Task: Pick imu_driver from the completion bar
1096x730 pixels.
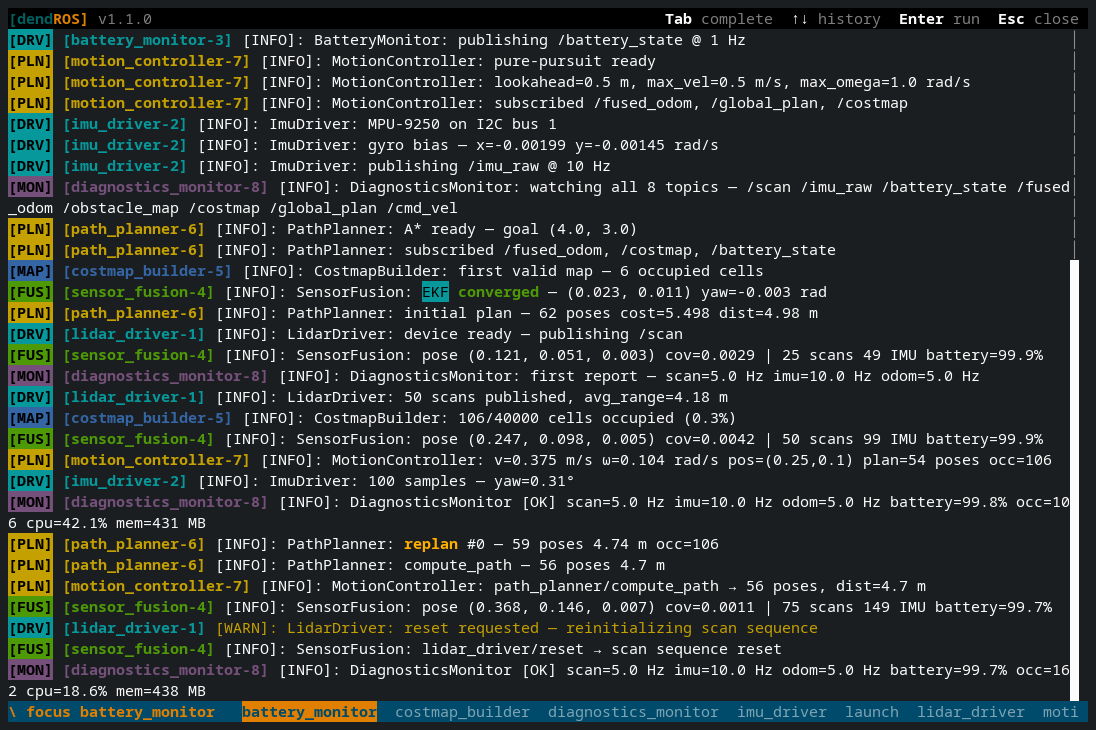Action: pyautogui.click(x=781, y=712)
